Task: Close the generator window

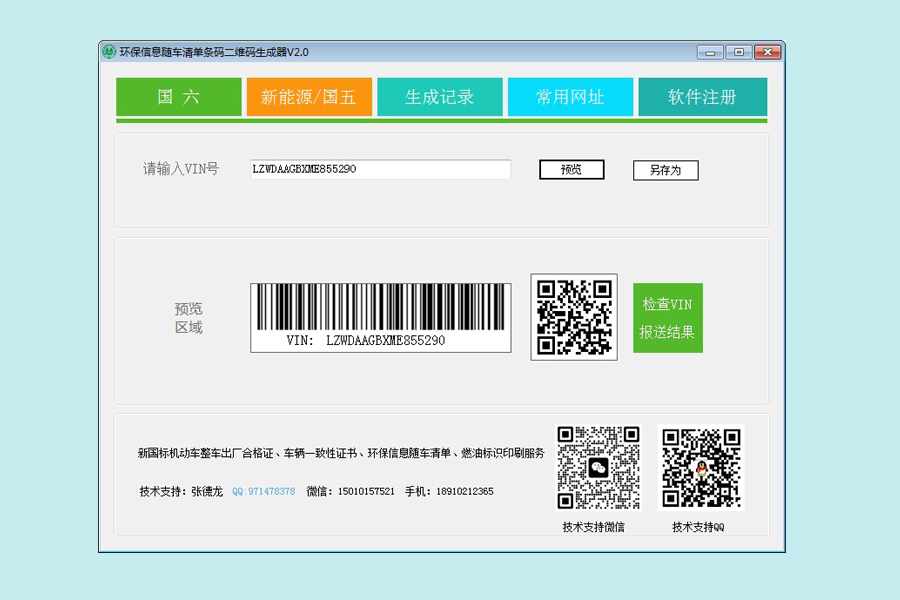Action: pos(767,52)
